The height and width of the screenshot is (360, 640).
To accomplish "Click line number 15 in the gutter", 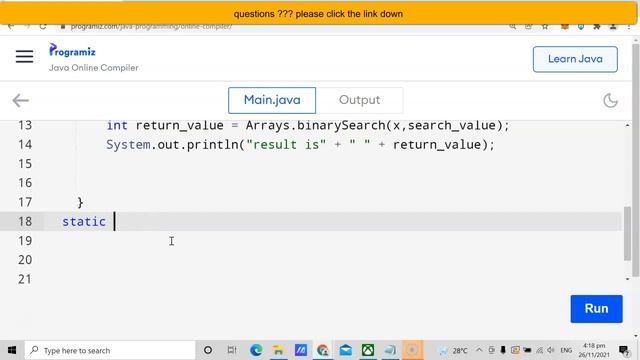I will pos(25,164).
